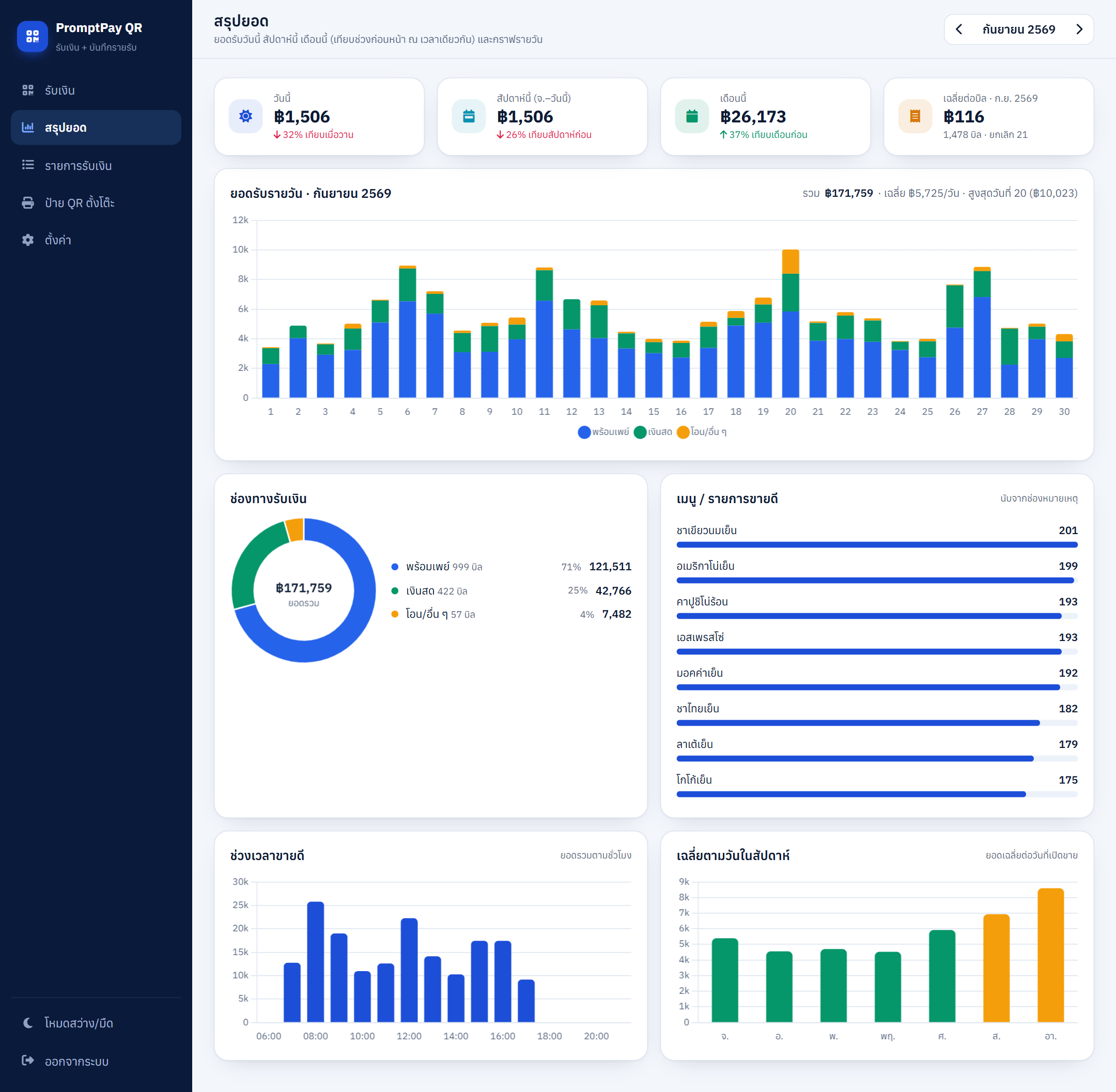Click the 32% เทียบเมื่อวาน change indicator
This screenshot has width=1116, height=1092.
click(313, 135)
